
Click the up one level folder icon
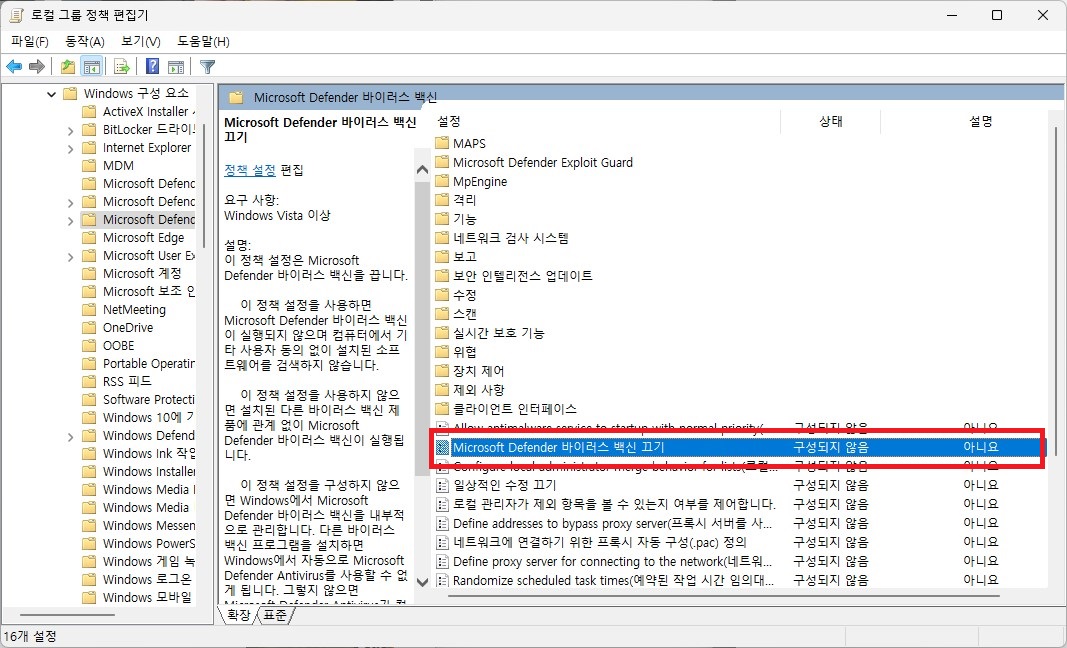pyautogui.click(x=67, y=66)
